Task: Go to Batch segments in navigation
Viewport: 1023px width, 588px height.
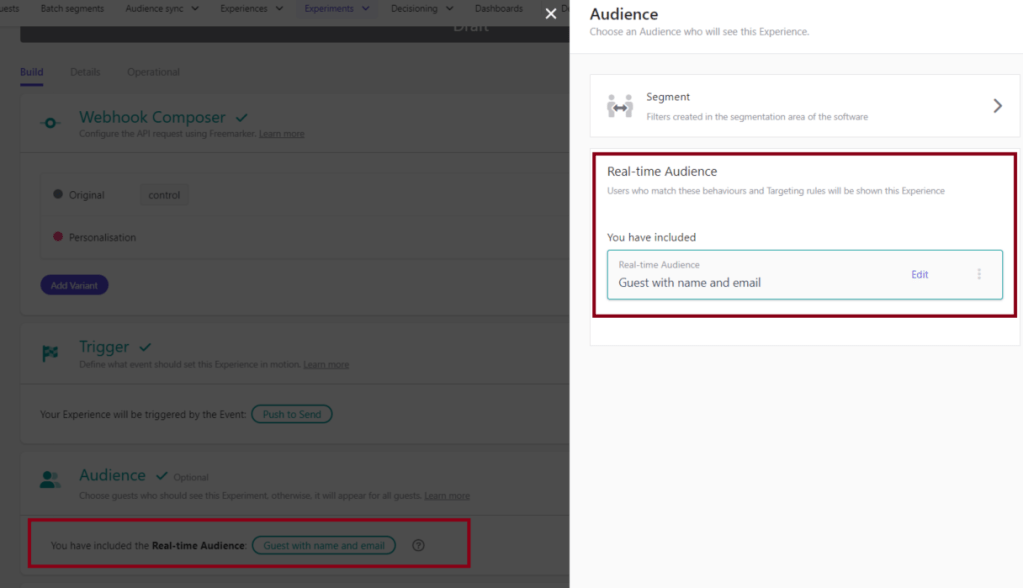Action: 72,9
